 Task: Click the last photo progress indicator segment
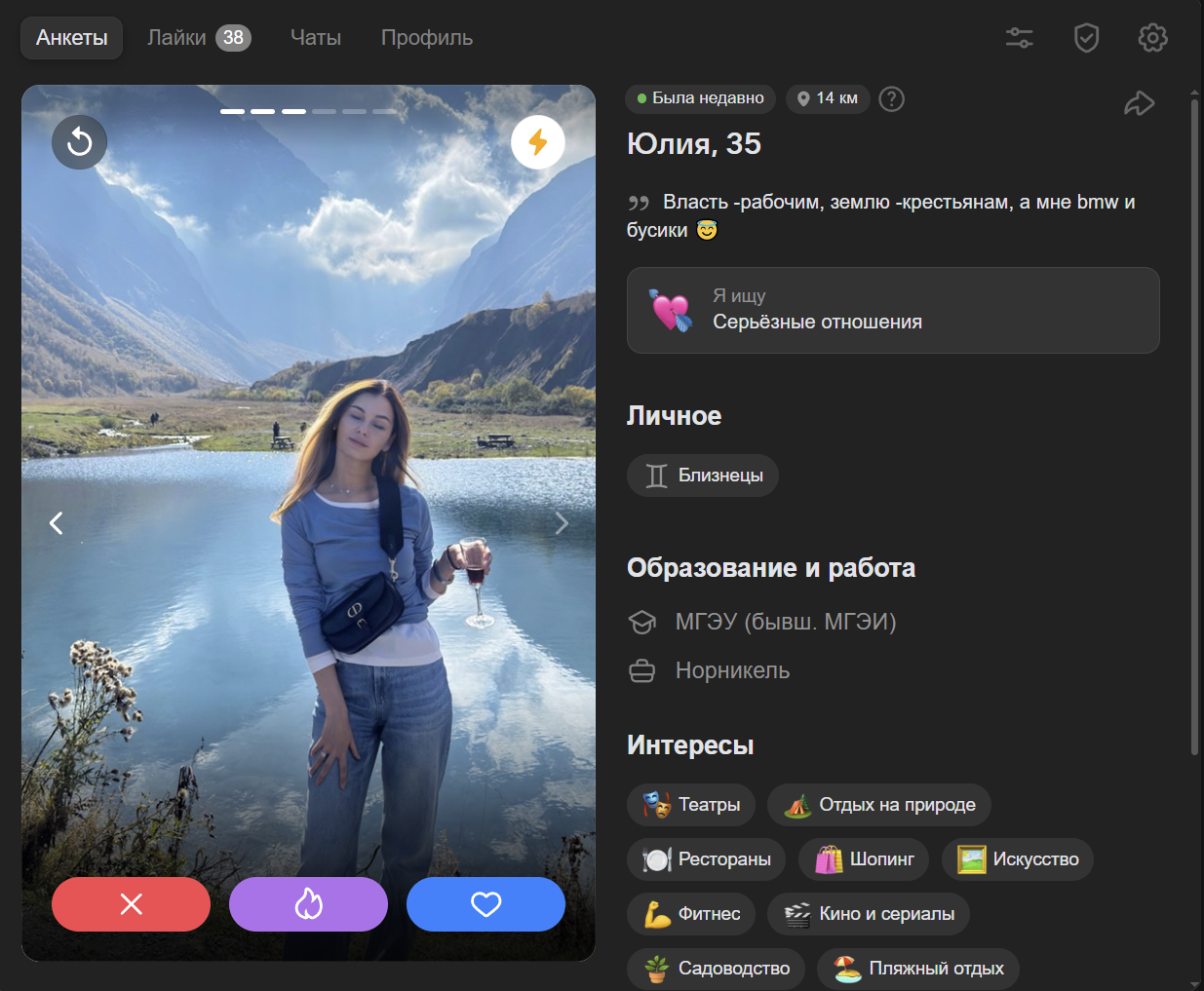pyautogui.click(x=385, y=111)
